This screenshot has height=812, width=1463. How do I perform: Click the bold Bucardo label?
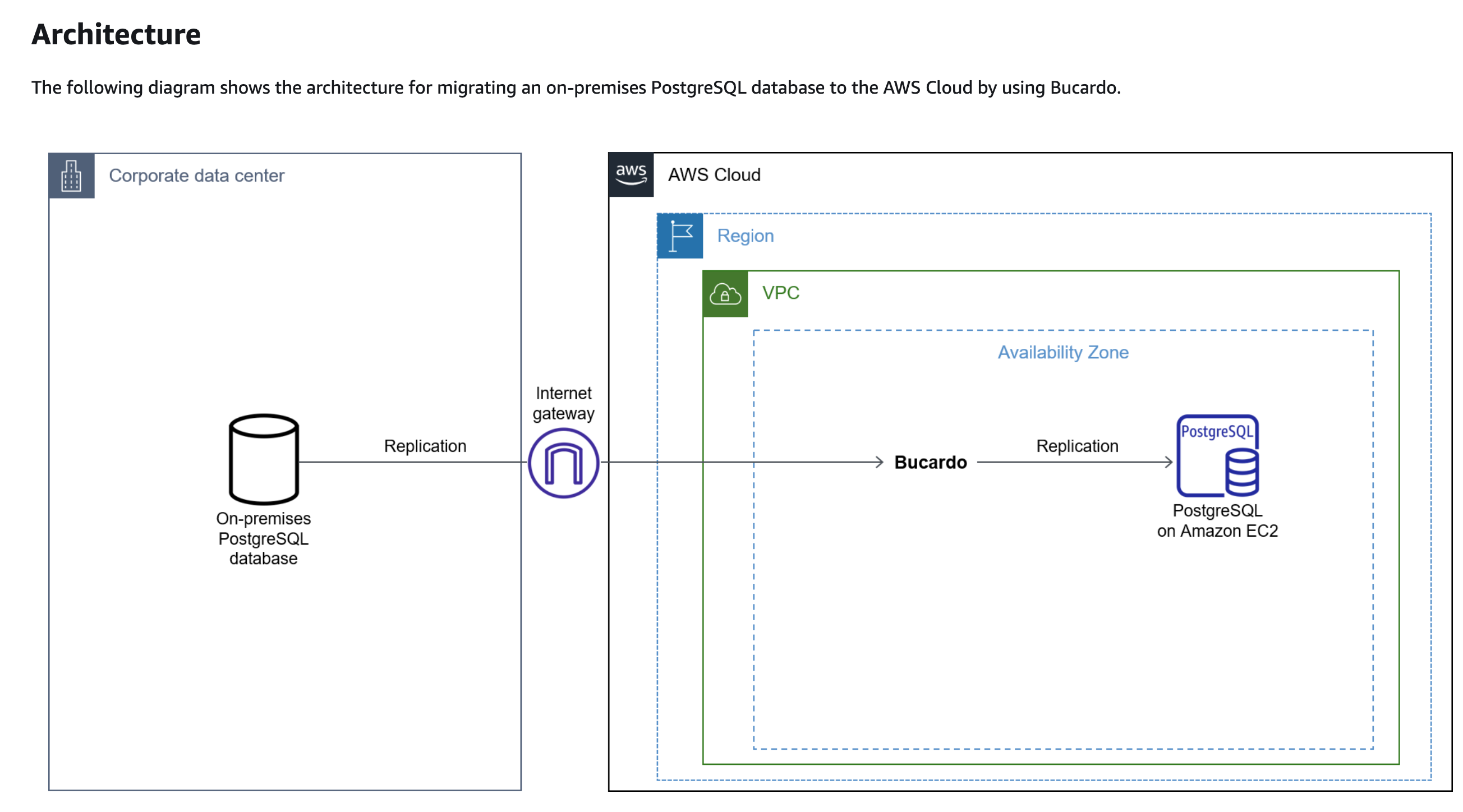point(930,462)
